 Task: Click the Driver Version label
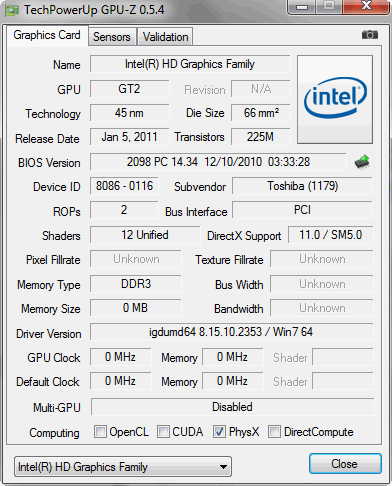click(49, 334)
